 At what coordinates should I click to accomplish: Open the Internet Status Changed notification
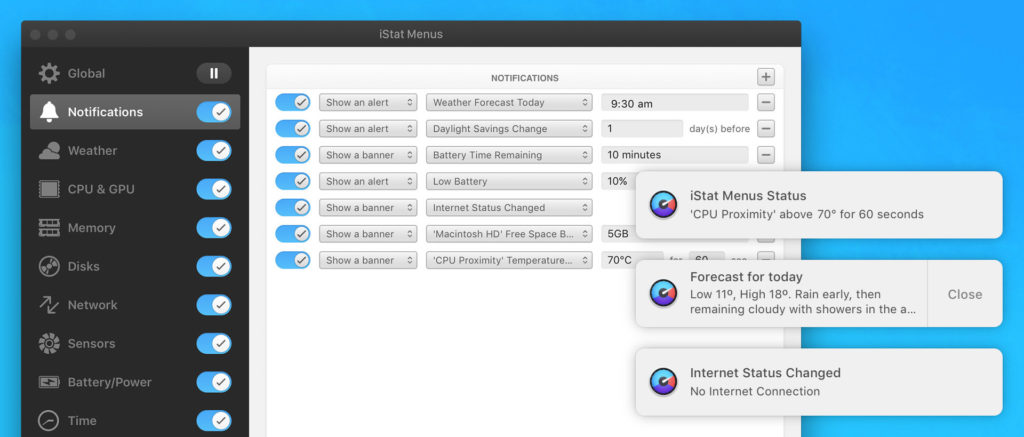point(819,382)
